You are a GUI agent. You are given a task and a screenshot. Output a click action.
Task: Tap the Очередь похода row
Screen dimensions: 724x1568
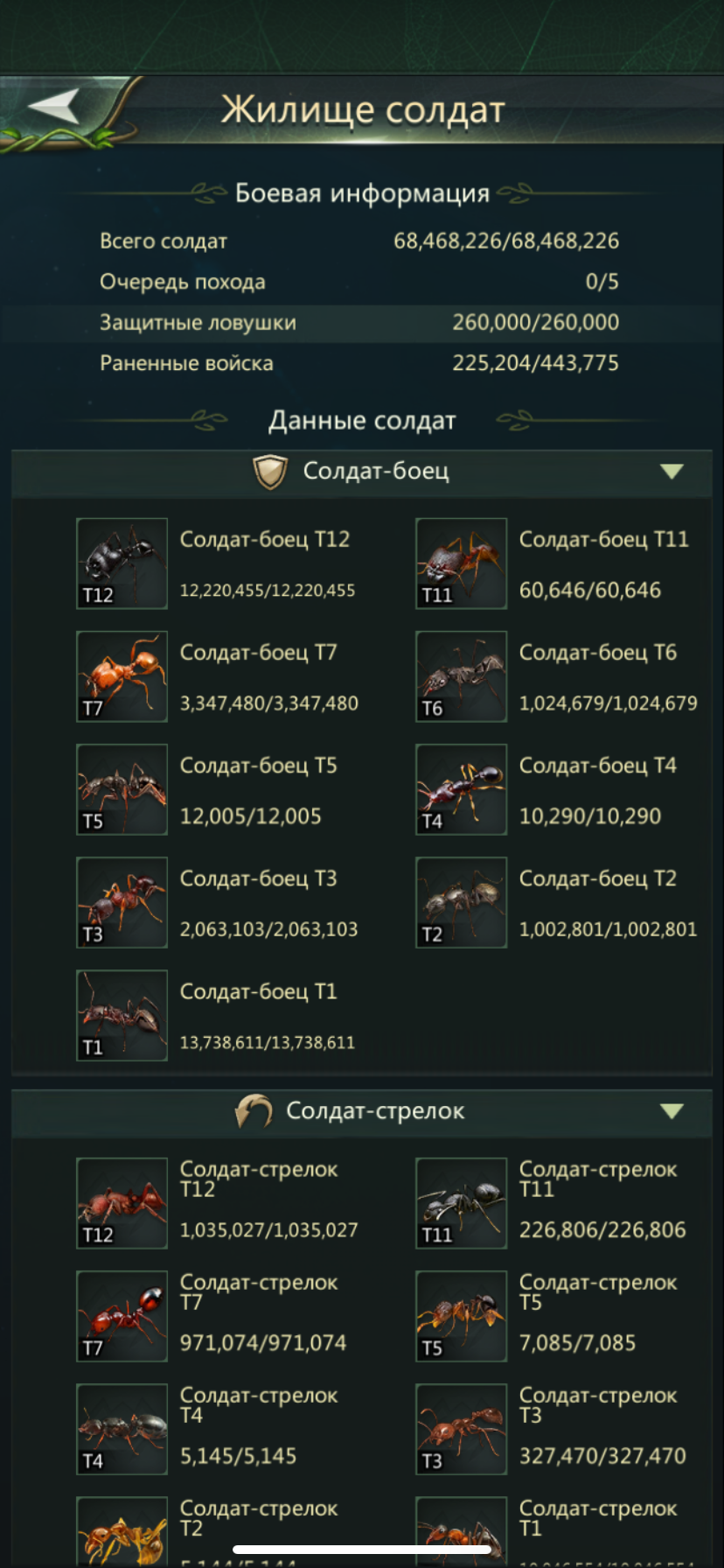[359, 282]
